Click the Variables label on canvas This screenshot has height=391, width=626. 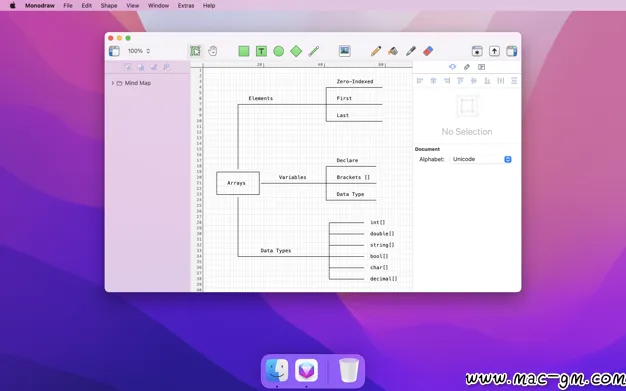coord(293,177)
